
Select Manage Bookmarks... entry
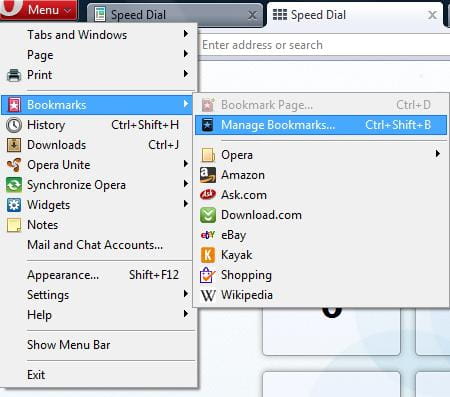(321, 125)
